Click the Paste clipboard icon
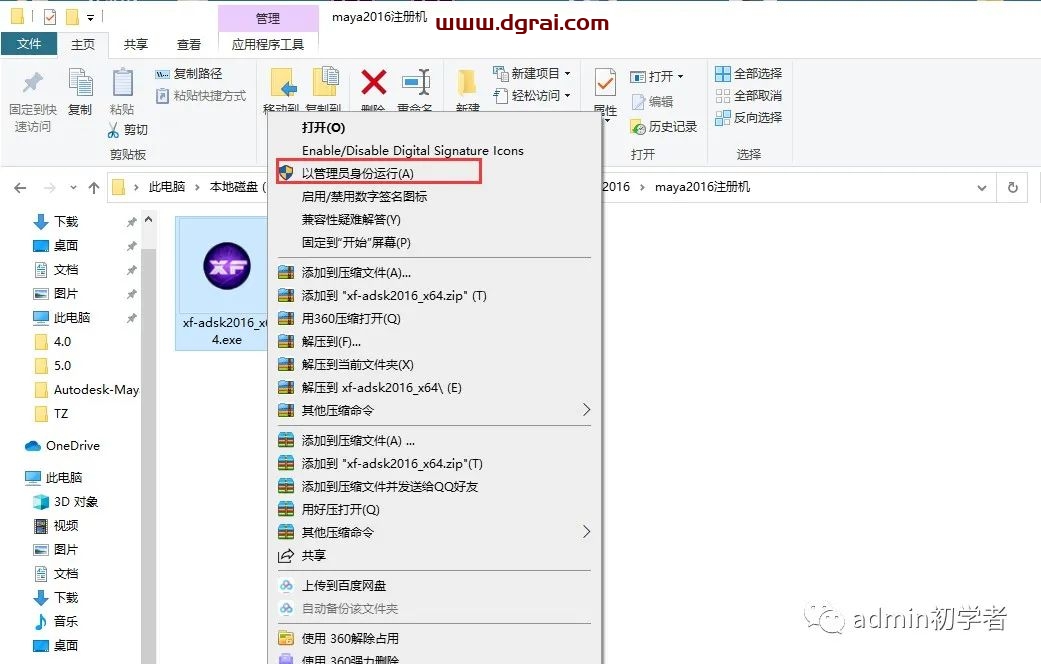This screenshot has height=664, width=1041. (x=122, y=84)
